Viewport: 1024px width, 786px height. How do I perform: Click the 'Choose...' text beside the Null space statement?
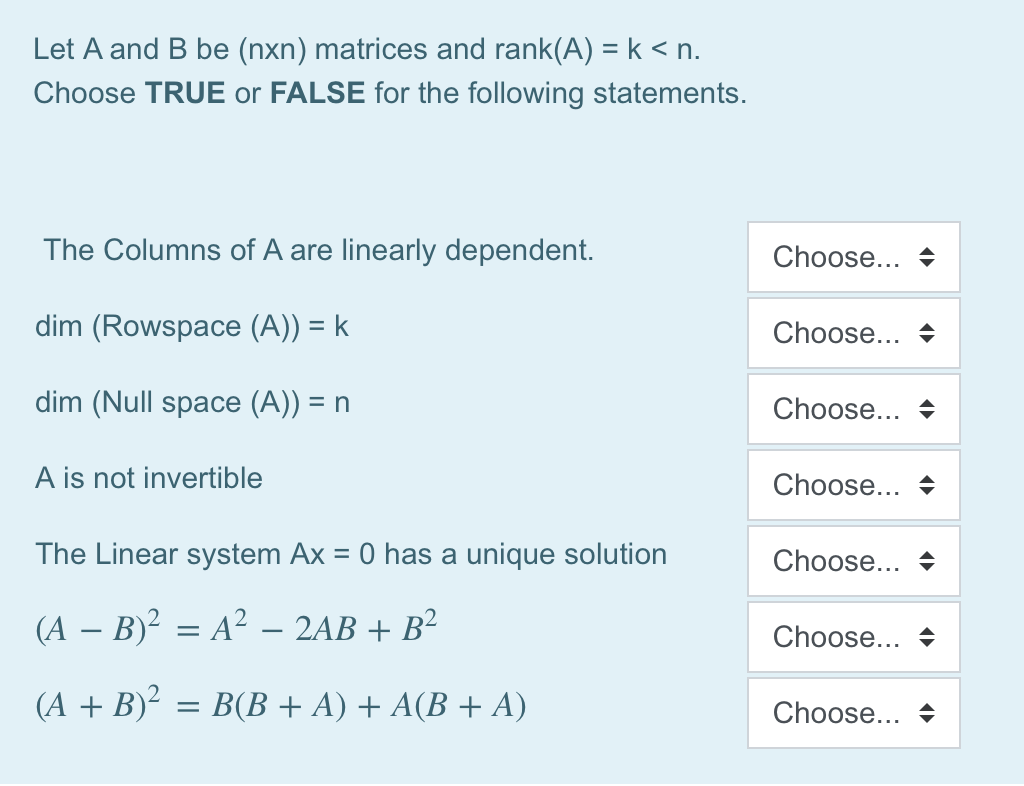pyautogui.click(x=836, y=409)
